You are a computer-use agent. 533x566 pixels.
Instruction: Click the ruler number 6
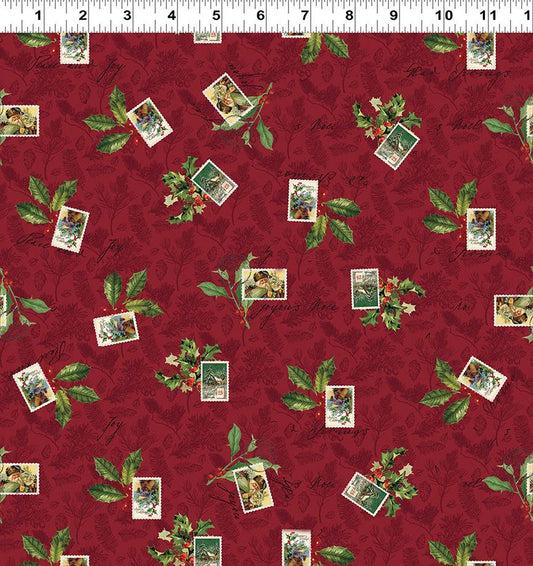[x=261, y=16]
